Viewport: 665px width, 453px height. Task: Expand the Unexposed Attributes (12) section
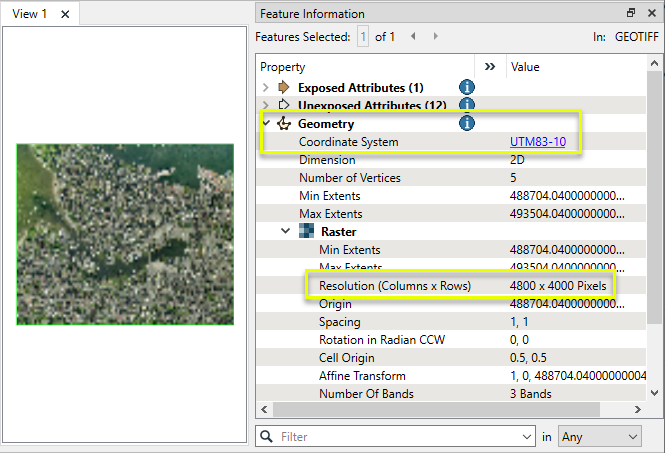click(266, 105)
